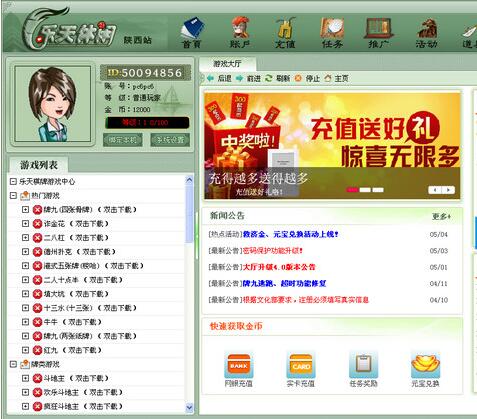Screen dimensions: 477x419
Task: Open the 任务 tasks icon
Action: (332, 33)
